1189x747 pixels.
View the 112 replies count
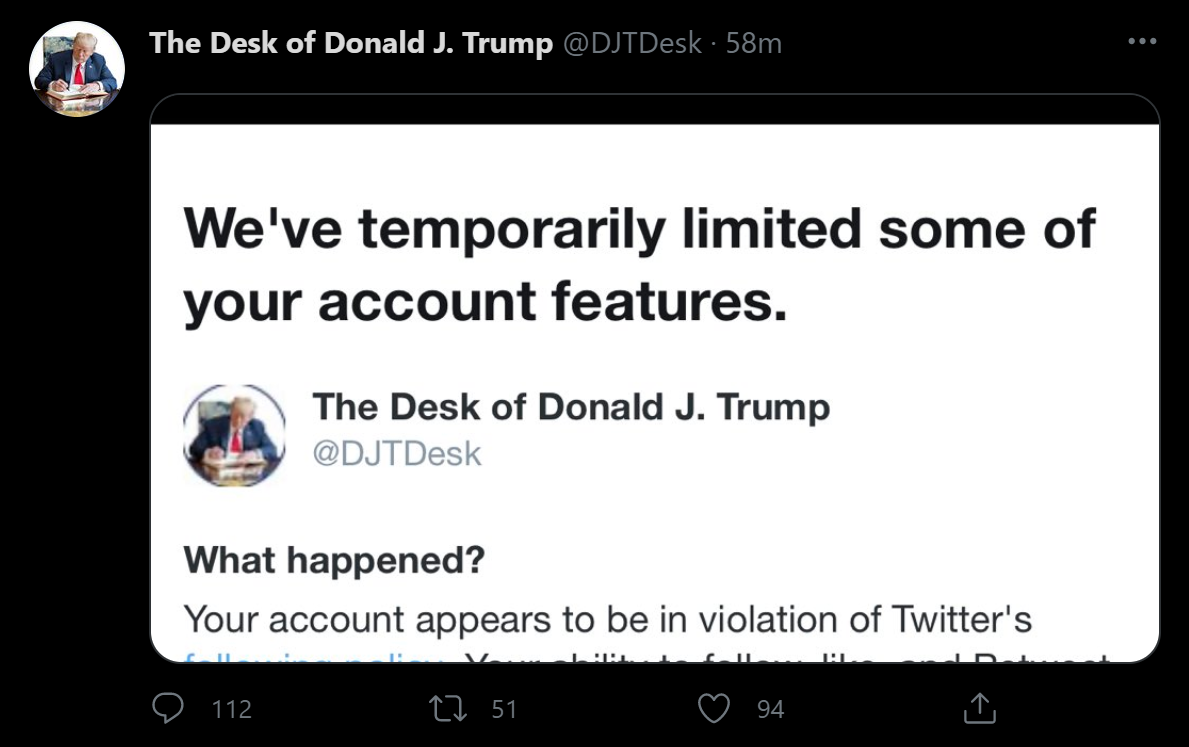pyautogui.click(x=231, y=709)
